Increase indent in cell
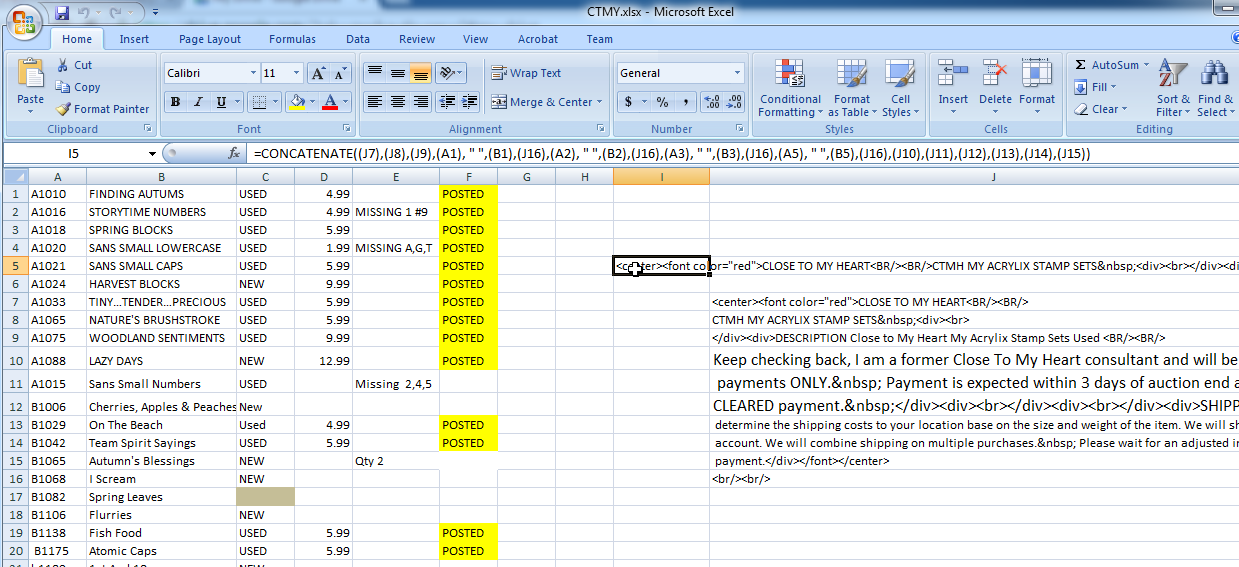 click(x=469, y=101)
